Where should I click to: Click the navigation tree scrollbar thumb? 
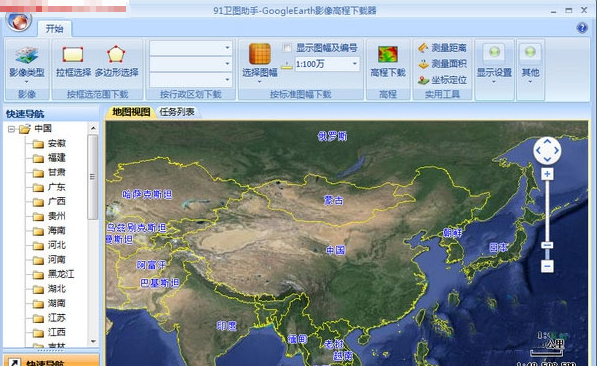coord(93,177)
